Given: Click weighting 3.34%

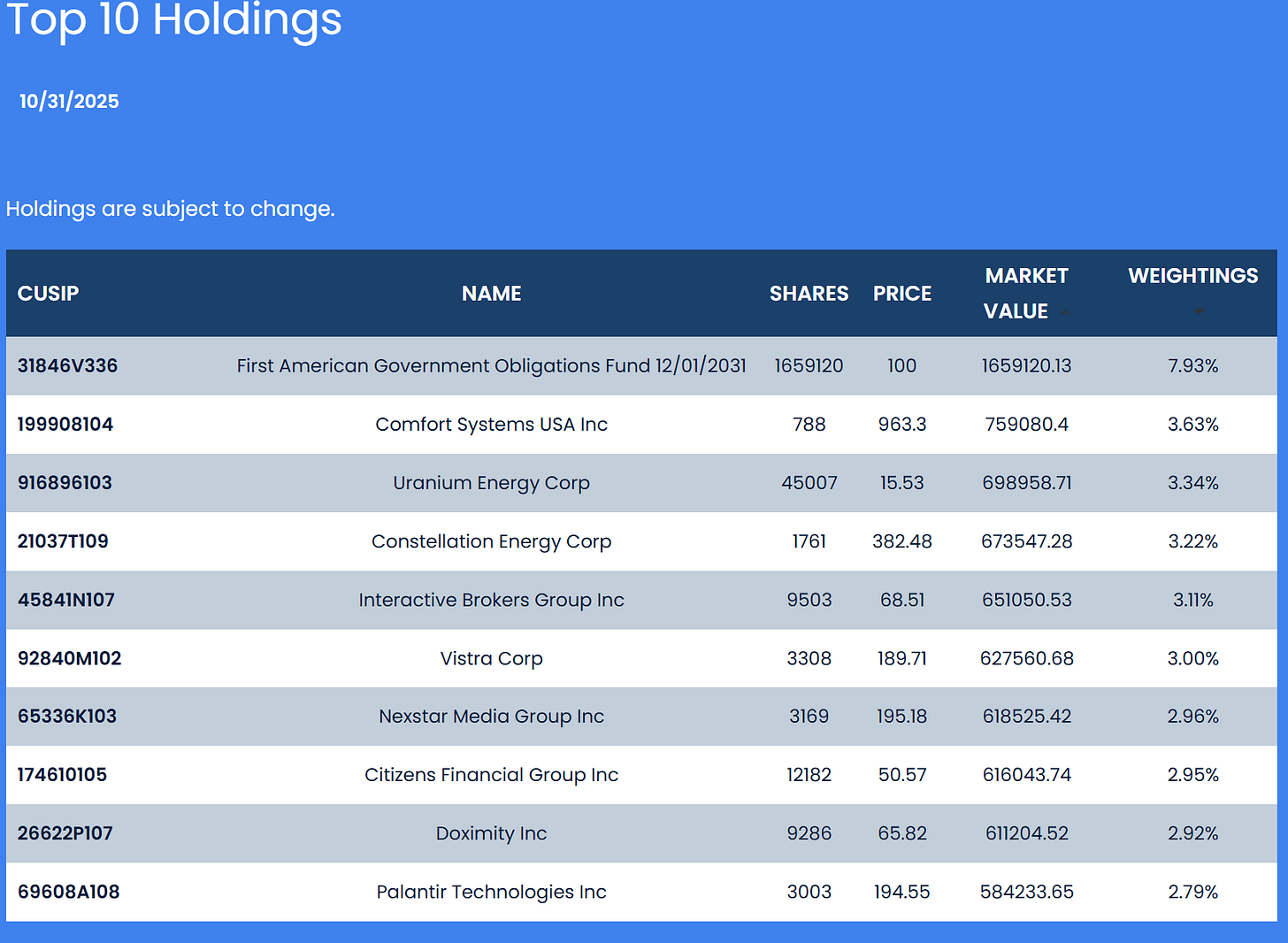Looking at the screenshot, I should (1193, 483).
